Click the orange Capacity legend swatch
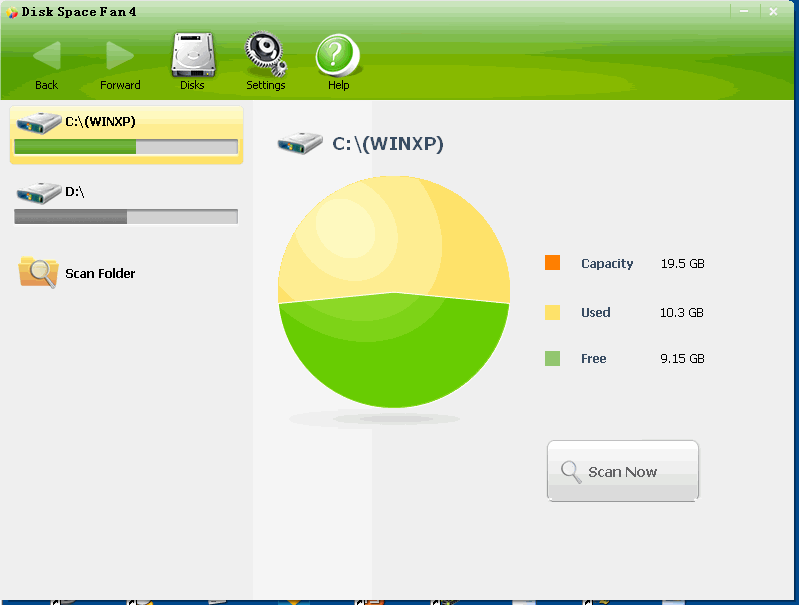 click(553, 263)
